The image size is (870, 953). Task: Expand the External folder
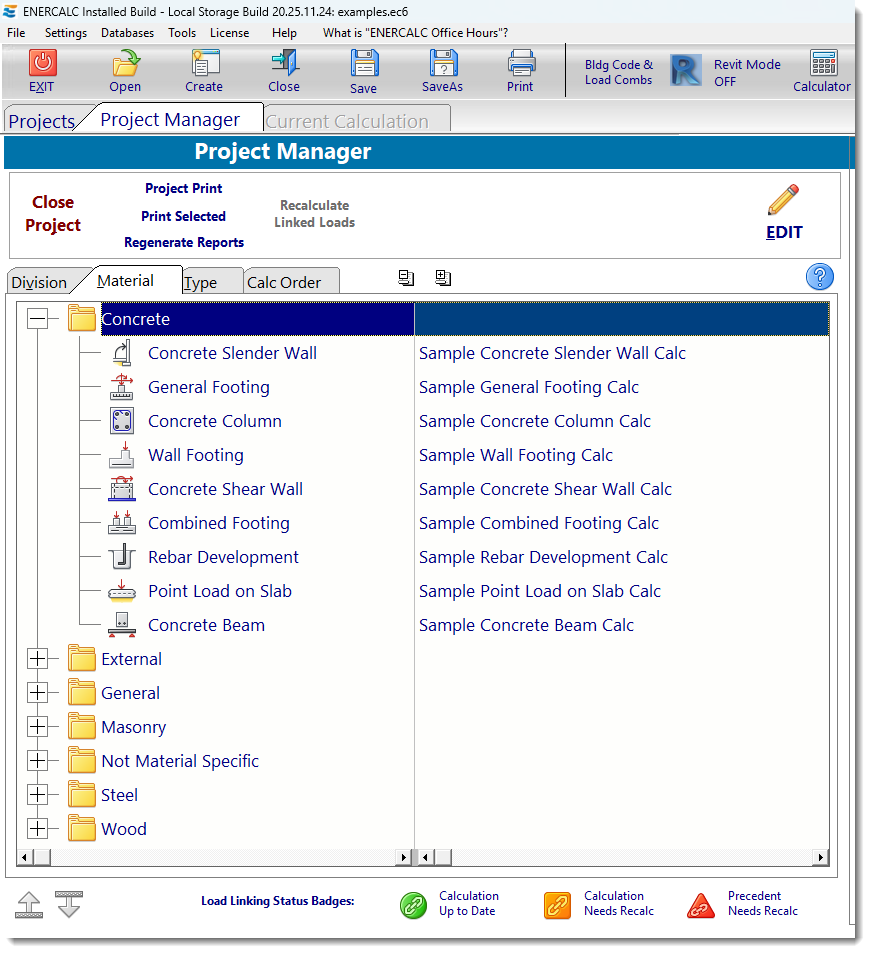pyautogui.click(x=38, y=659)
